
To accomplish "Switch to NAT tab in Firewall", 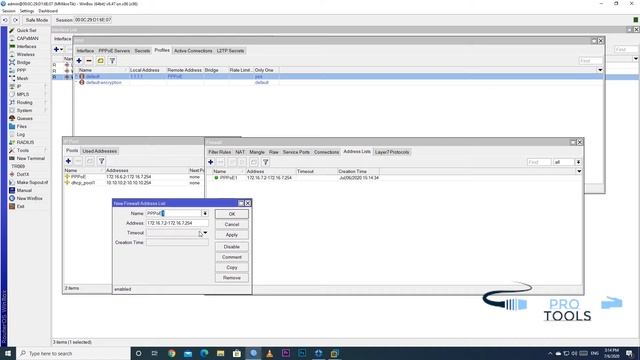I will 240,152.
